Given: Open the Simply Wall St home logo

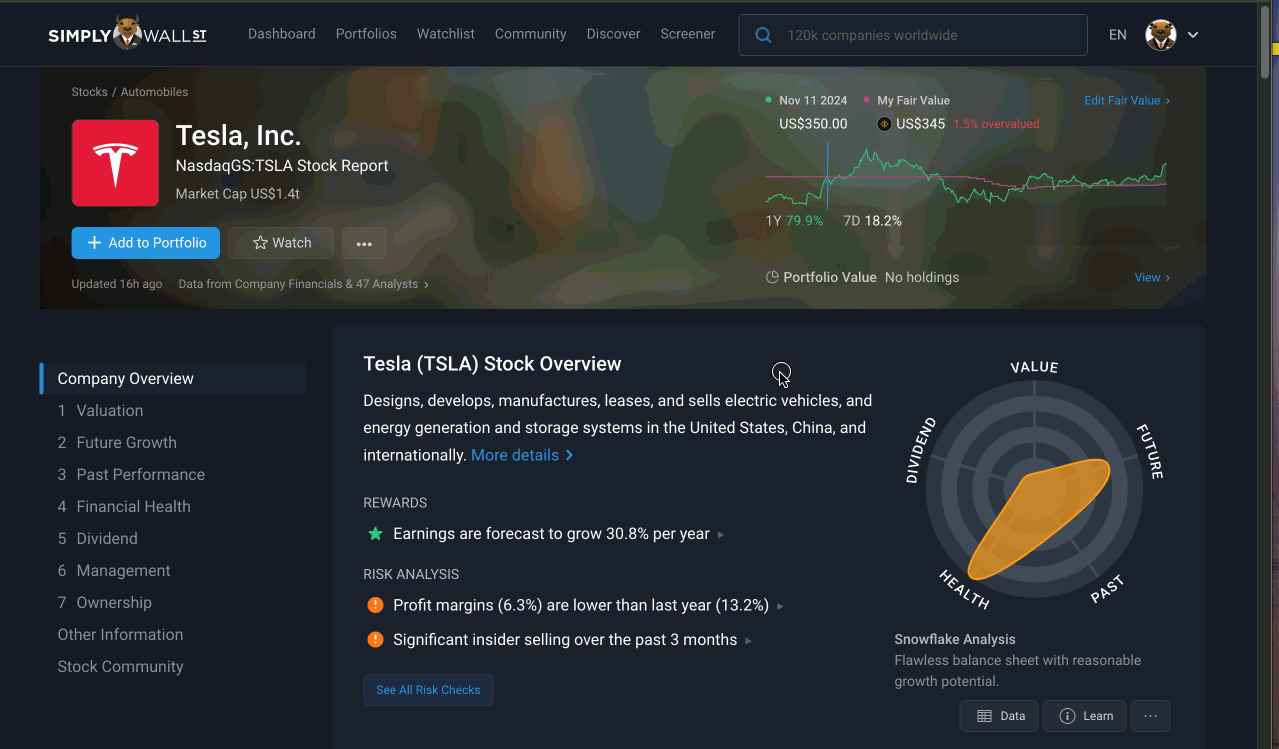Looking at the screenshot, I should pyautogui.click(x=127, y=34).
